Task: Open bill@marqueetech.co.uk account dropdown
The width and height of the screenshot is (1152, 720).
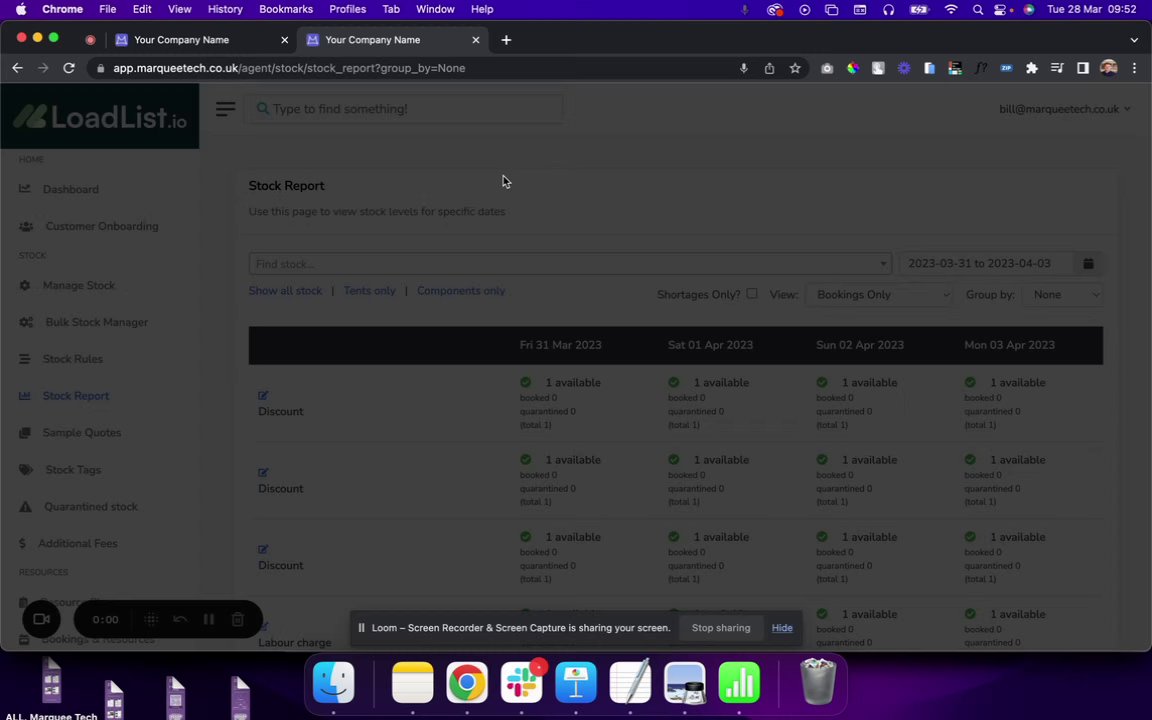Action: pos(1064,109)
